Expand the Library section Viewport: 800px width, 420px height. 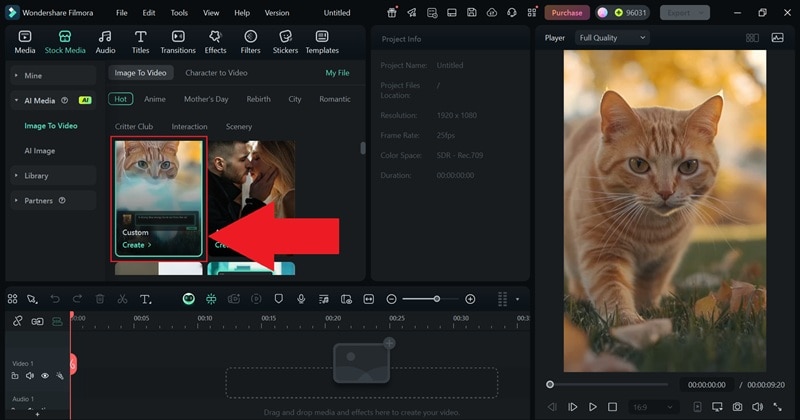click(53, 176)
